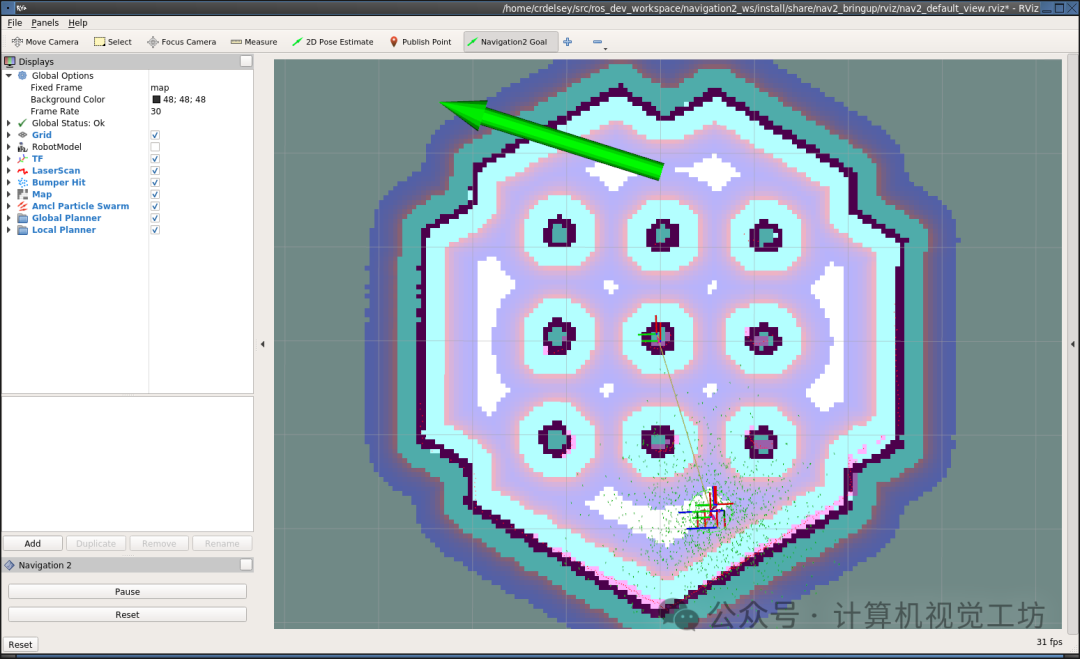The height and width of the screenshot is (659, 1080).
Task: Click the RobotModel display icon
Action: tap(23, 147)
